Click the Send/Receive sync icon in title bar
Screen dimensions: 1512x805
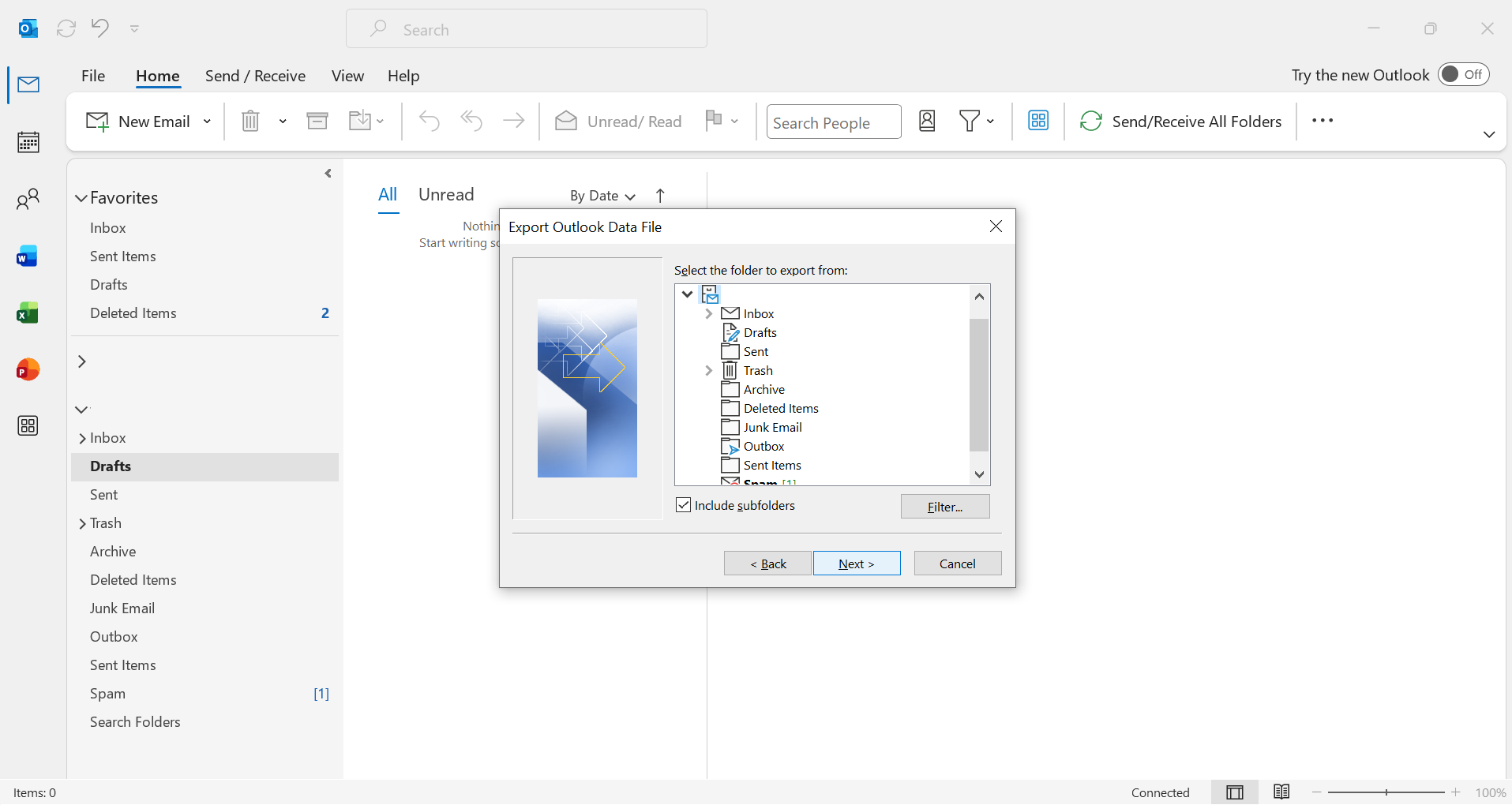[66, 29]
